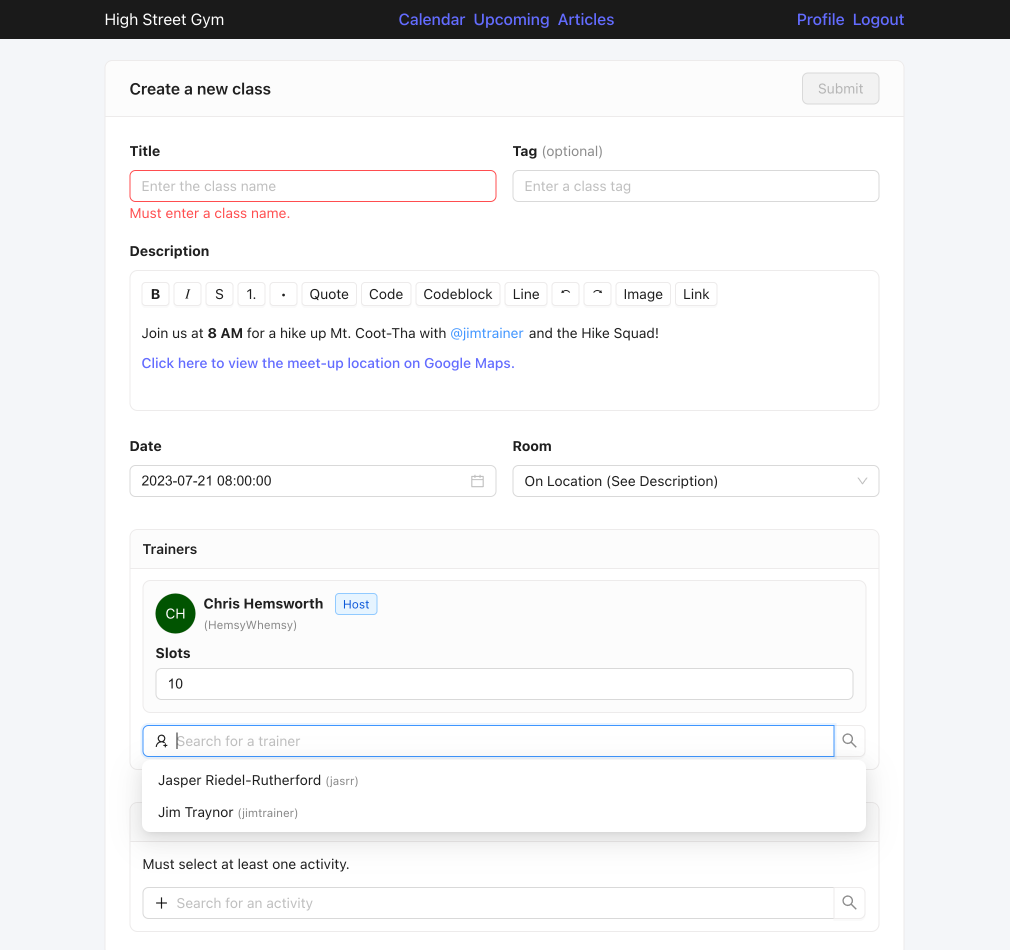Open the Calendar page

(431, 20)
